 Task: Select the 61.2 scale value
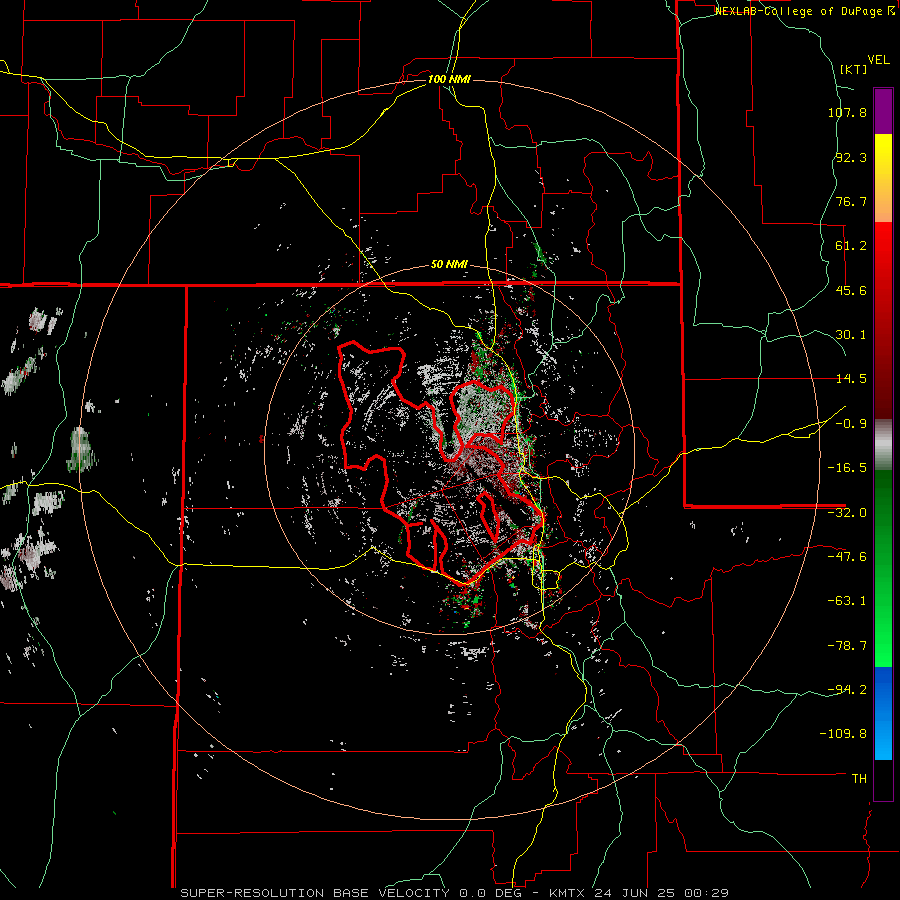[x=851, y=246]
